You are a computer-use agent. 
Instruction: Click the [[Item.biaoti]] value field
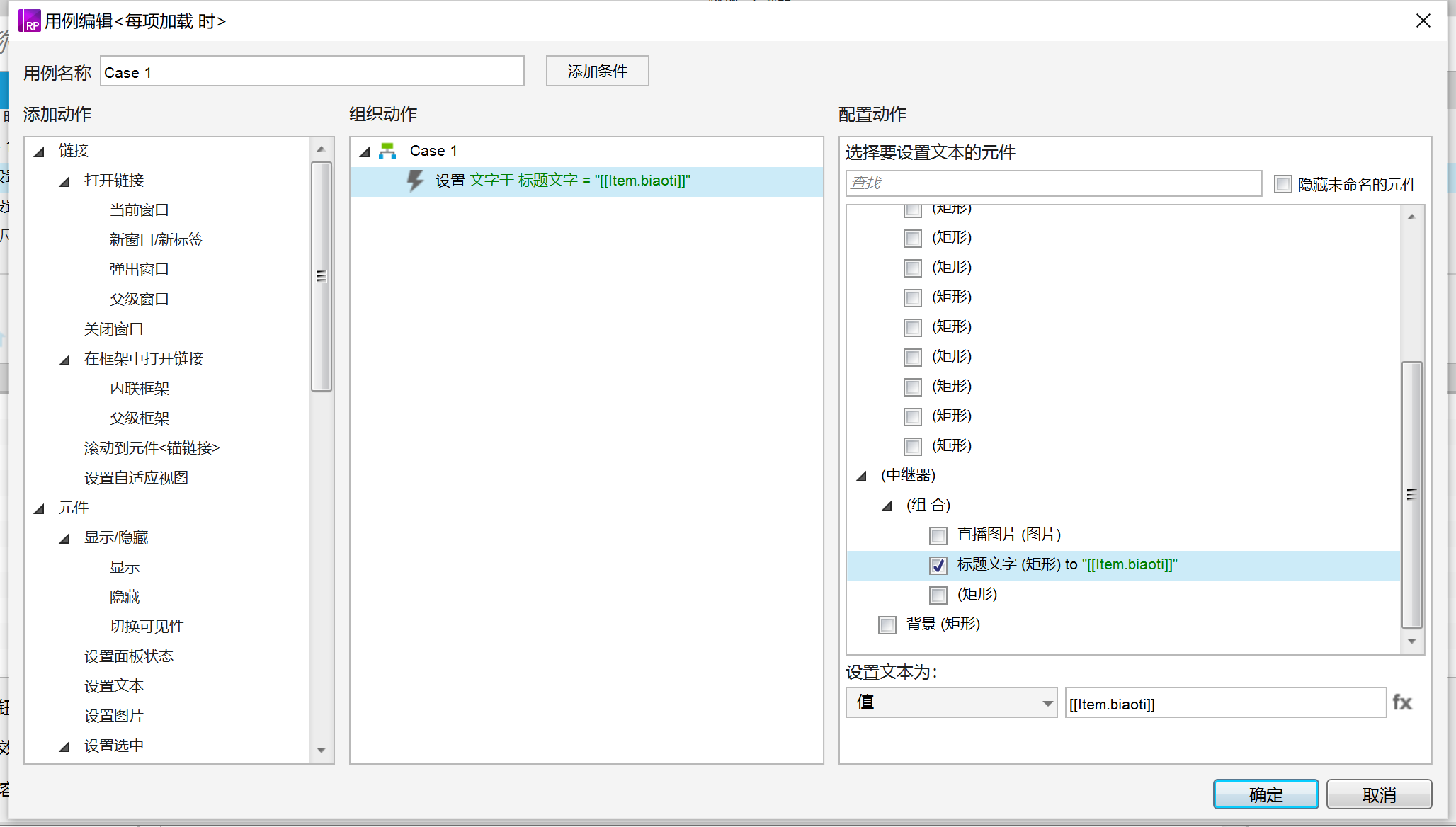(x=1226, y=703)
